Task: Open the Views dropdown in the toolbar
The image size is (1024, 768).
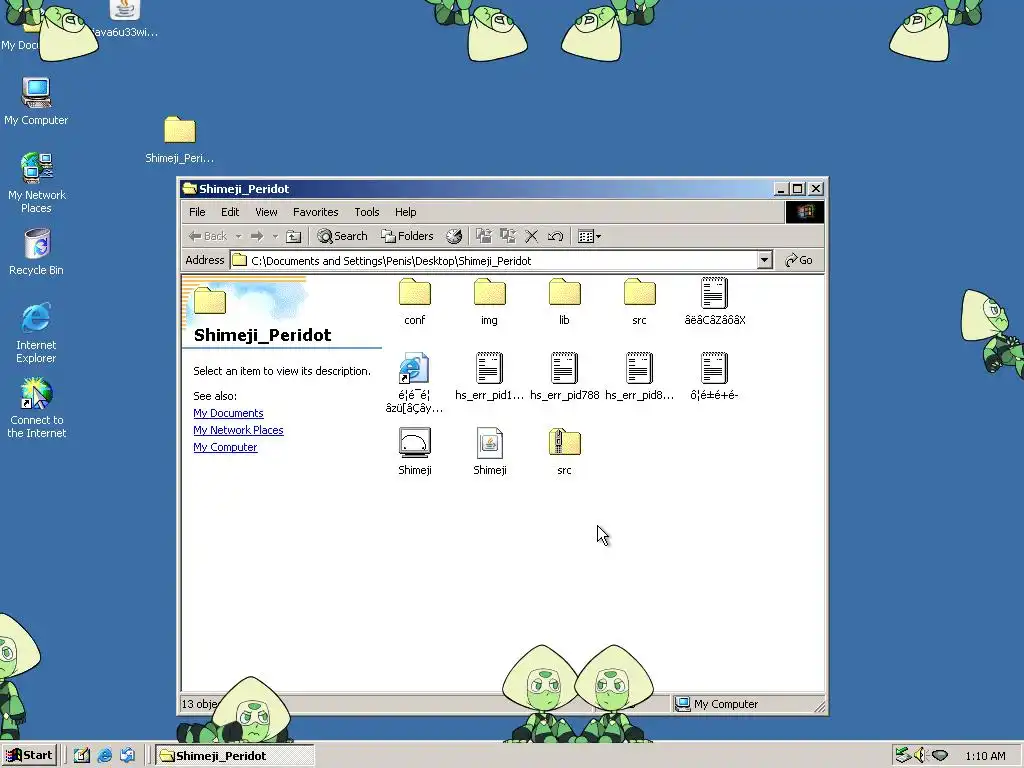Action: (589, 236)
